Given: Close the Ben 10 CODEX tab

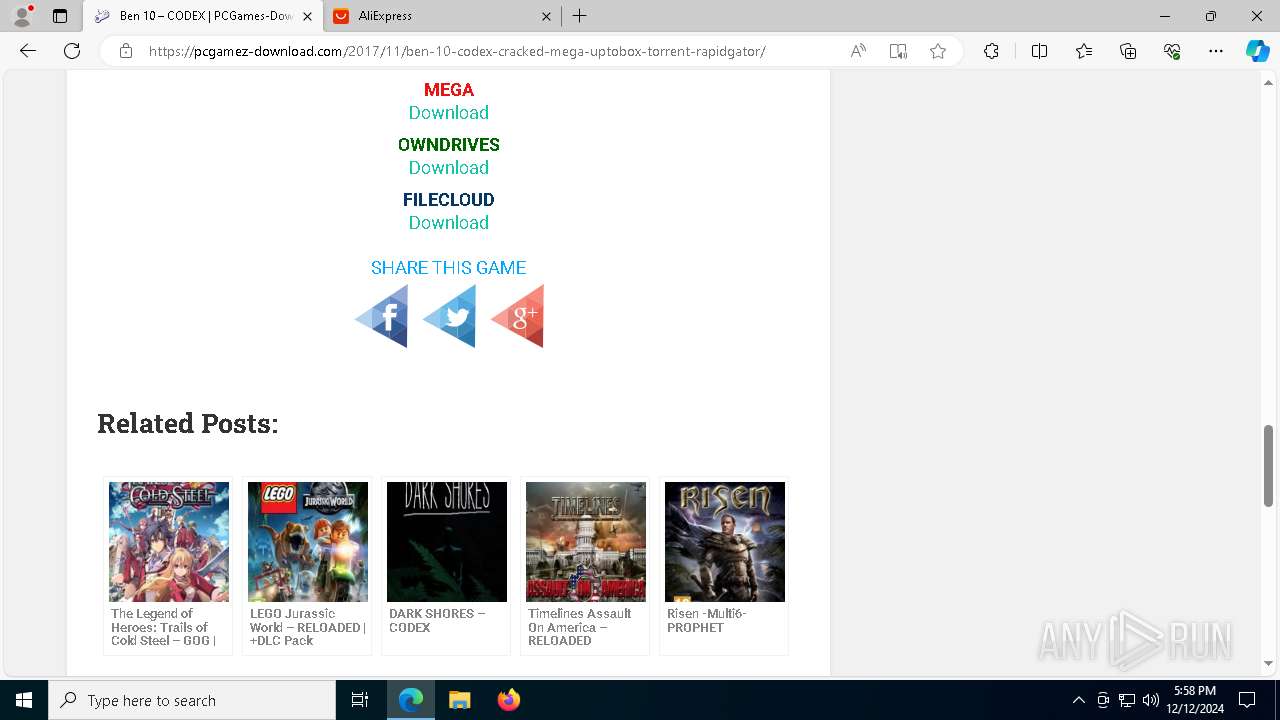Looking at the screenshot, I should pos(307,16).
